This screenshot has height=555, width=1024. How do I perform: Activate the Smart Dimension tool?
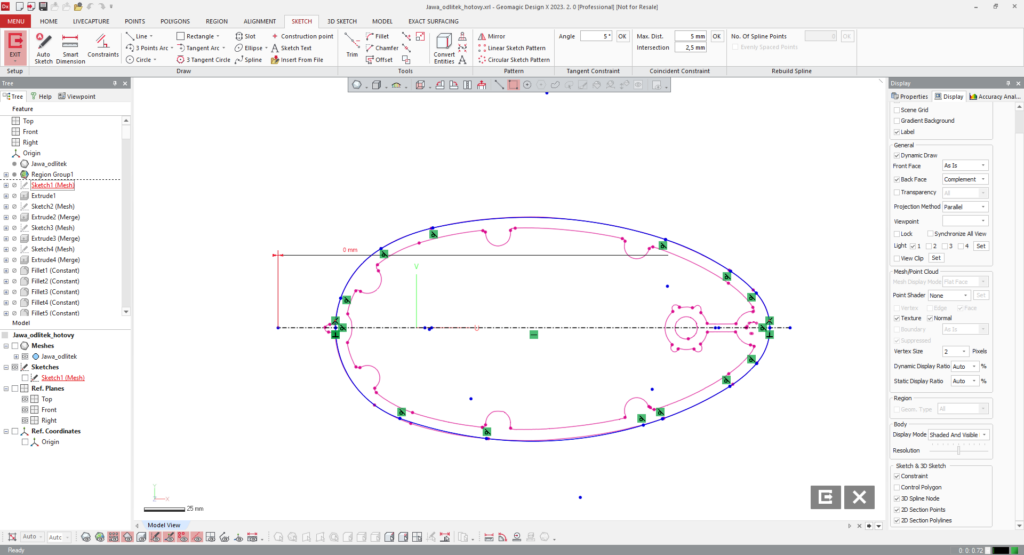coord(70,46)
